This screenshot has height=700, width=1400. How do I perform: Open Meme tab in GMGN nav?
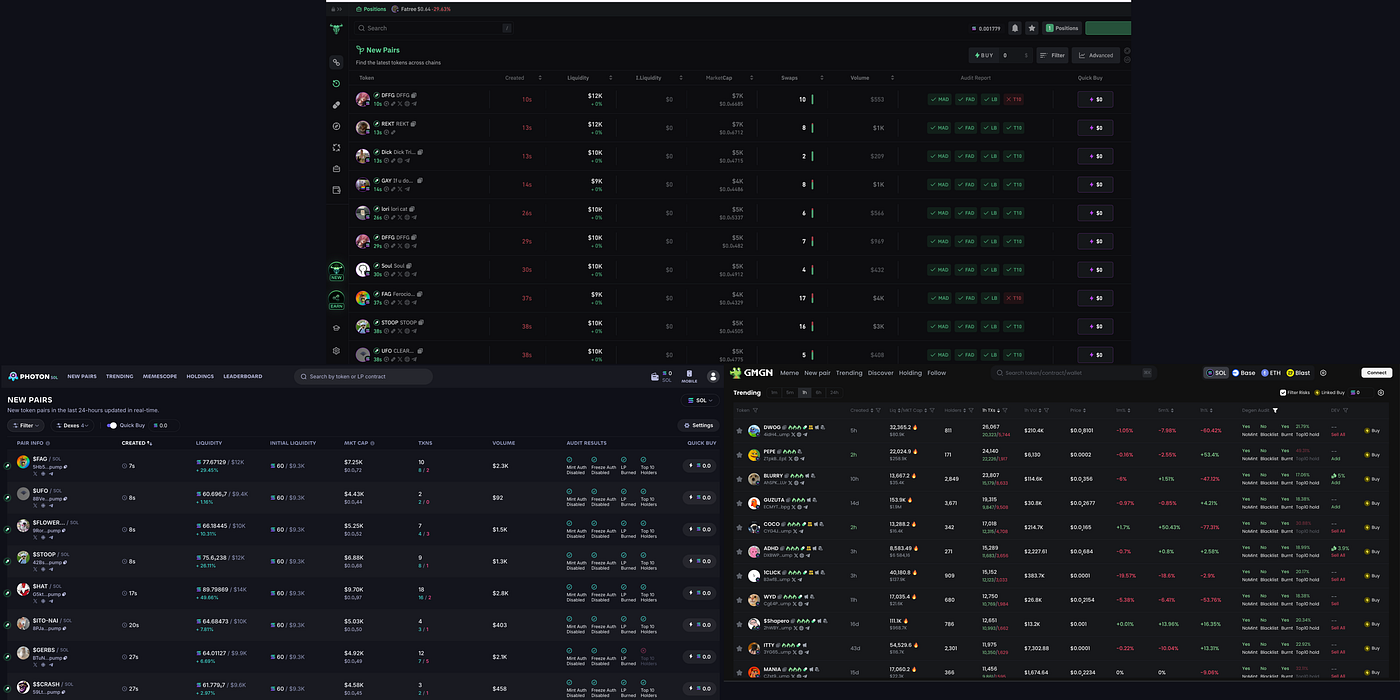789,373
